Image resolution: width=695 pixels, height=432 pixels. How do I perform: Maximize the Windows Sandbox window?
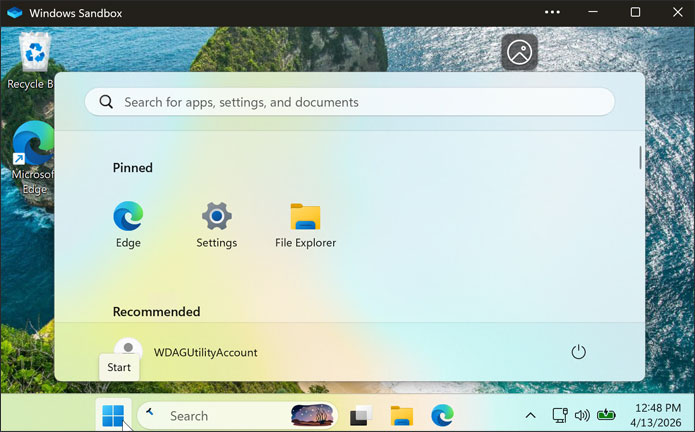click(635, 12)
